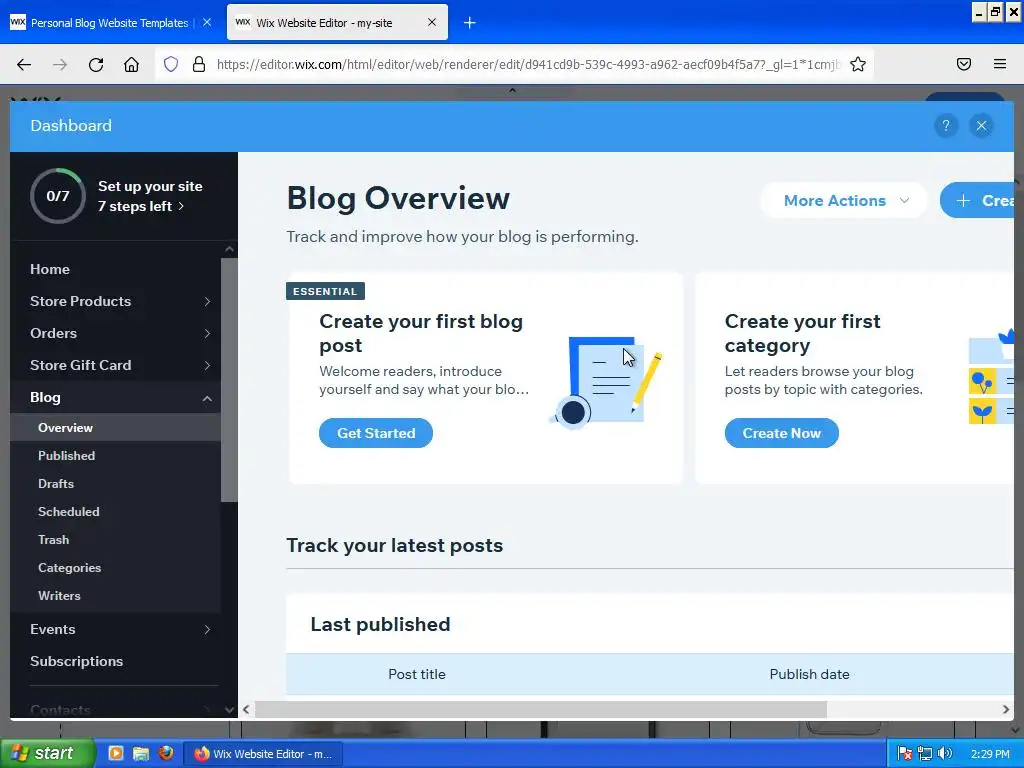This screenshot has width=1024, height=768.
Task: Click the network connection tray icon
Action: point(925,754)
